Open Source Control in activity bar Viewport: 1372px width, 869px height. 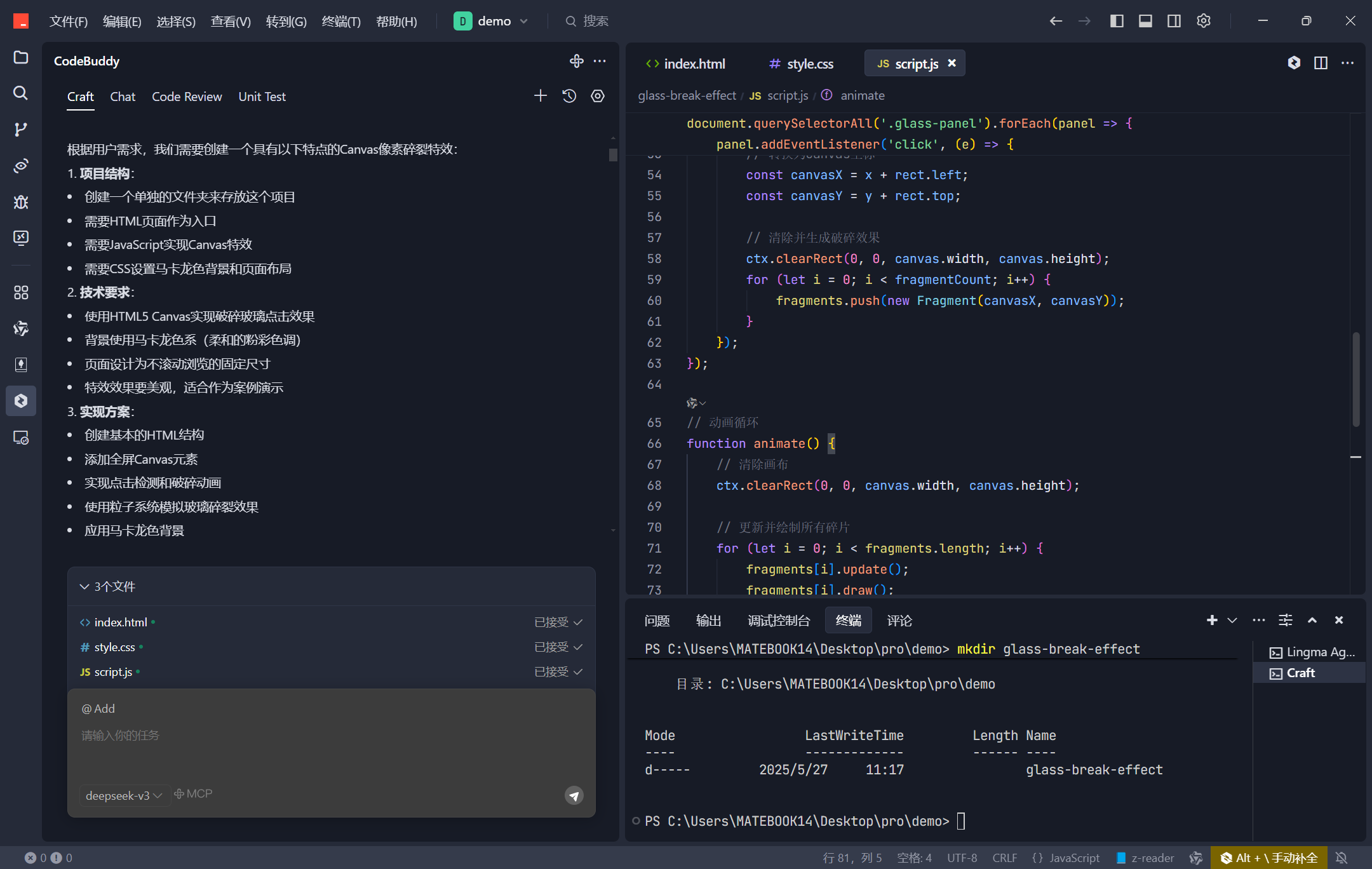(x=21, y=130)
